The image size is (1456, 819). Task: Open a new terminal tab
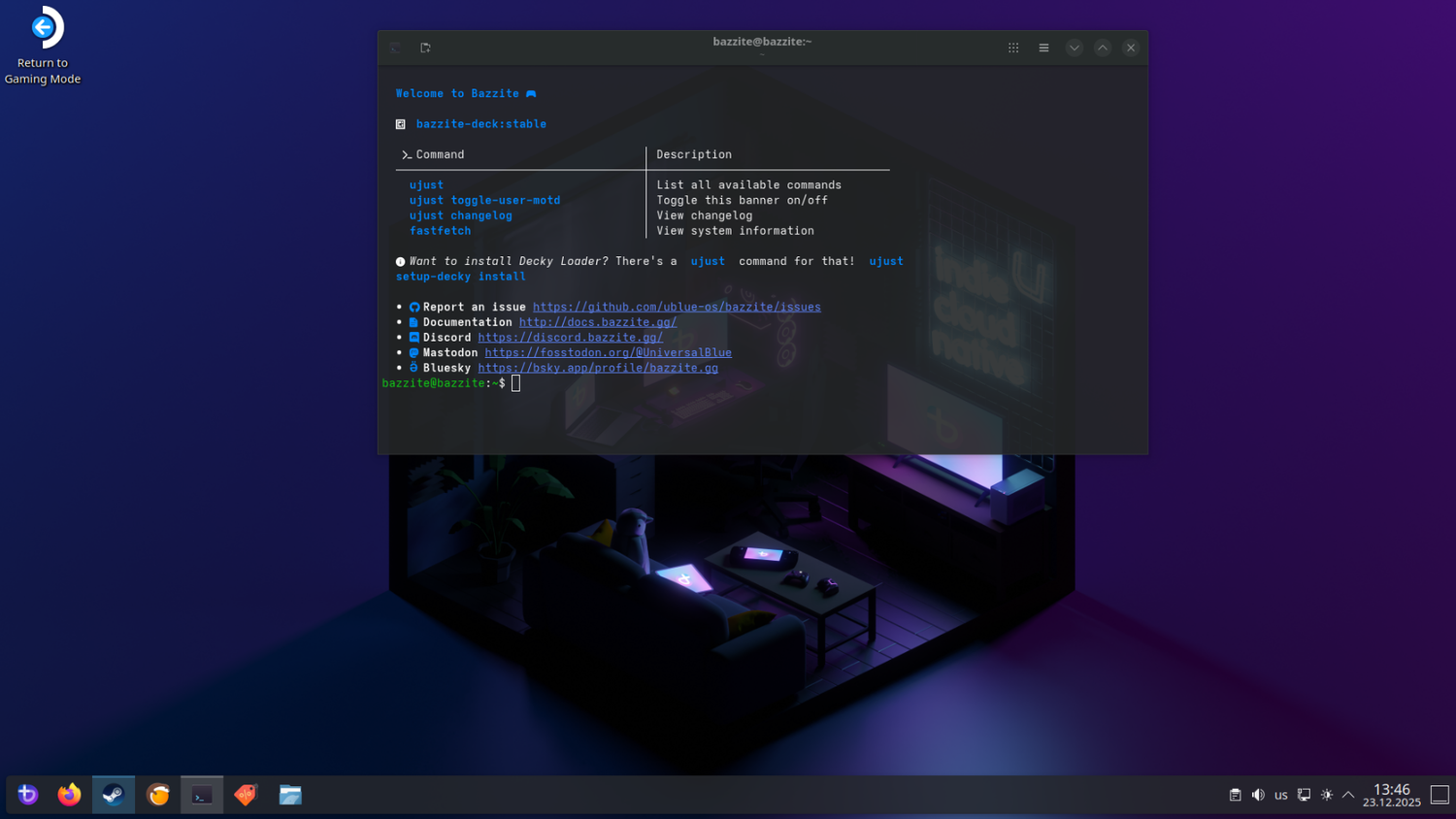(x=425, y=48)
